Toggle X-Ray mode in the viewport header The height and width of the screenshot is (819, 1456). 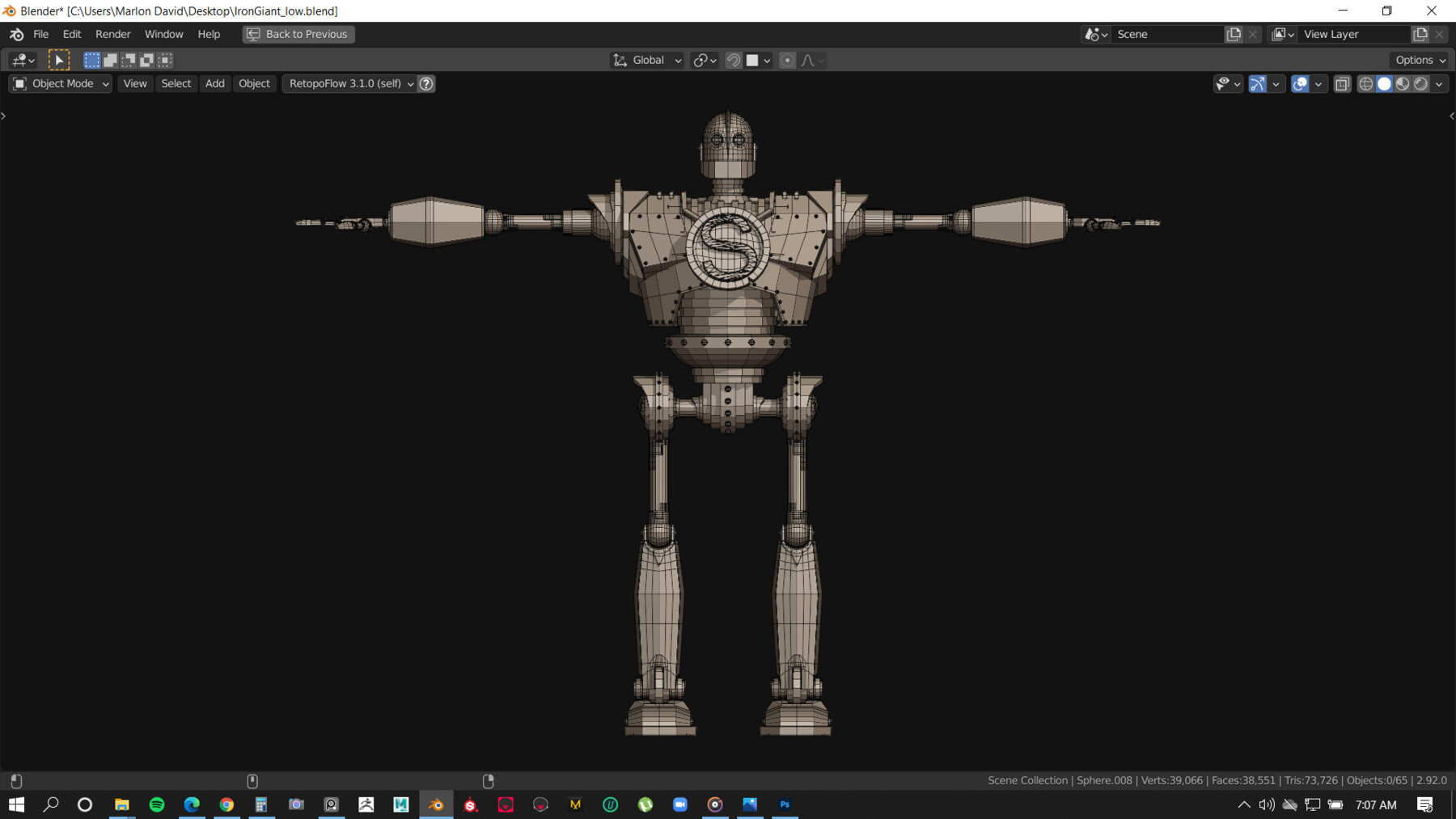click(x=1342, y=84)
